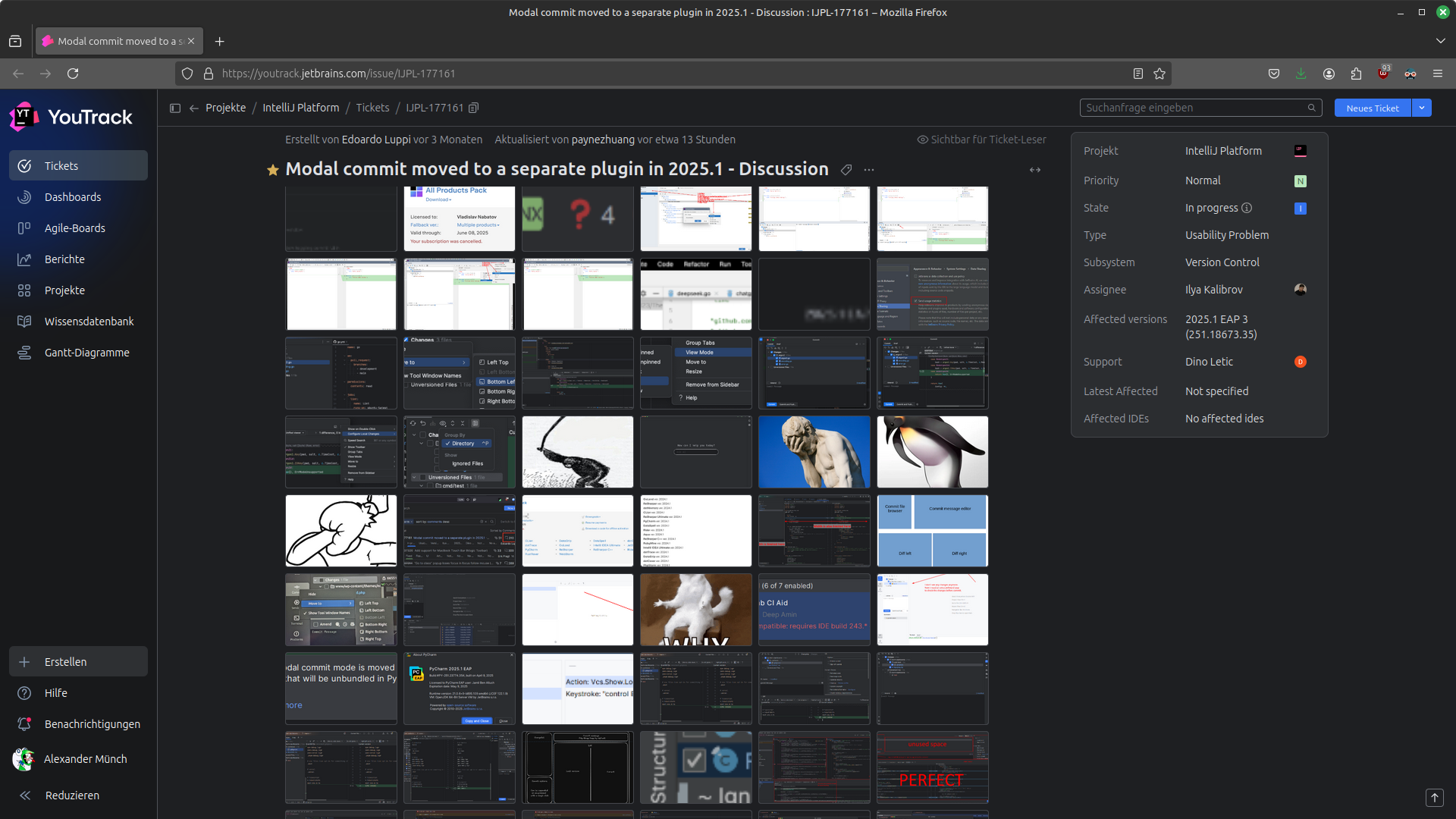Open the Pocket save icon
The height and width of the screenshot is (819, 1456).
pos(1274,74)
